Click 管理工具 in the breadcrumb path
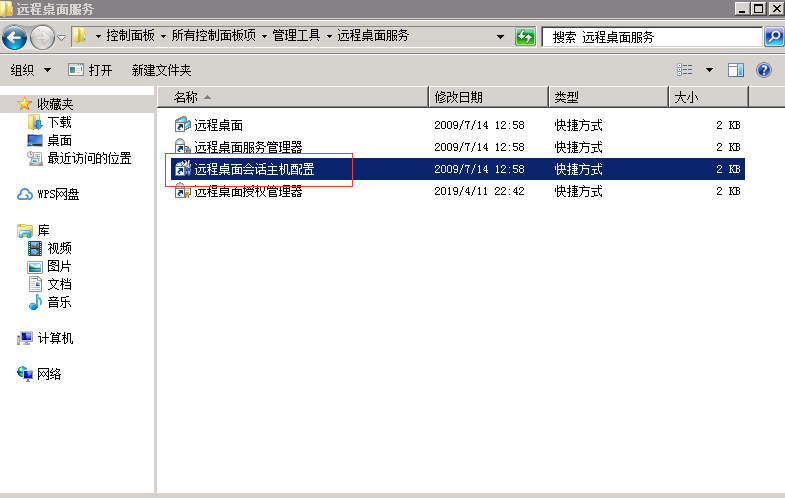Image resolution: width=785 pixels, height=498 pixels. click(x=299, y=36)
